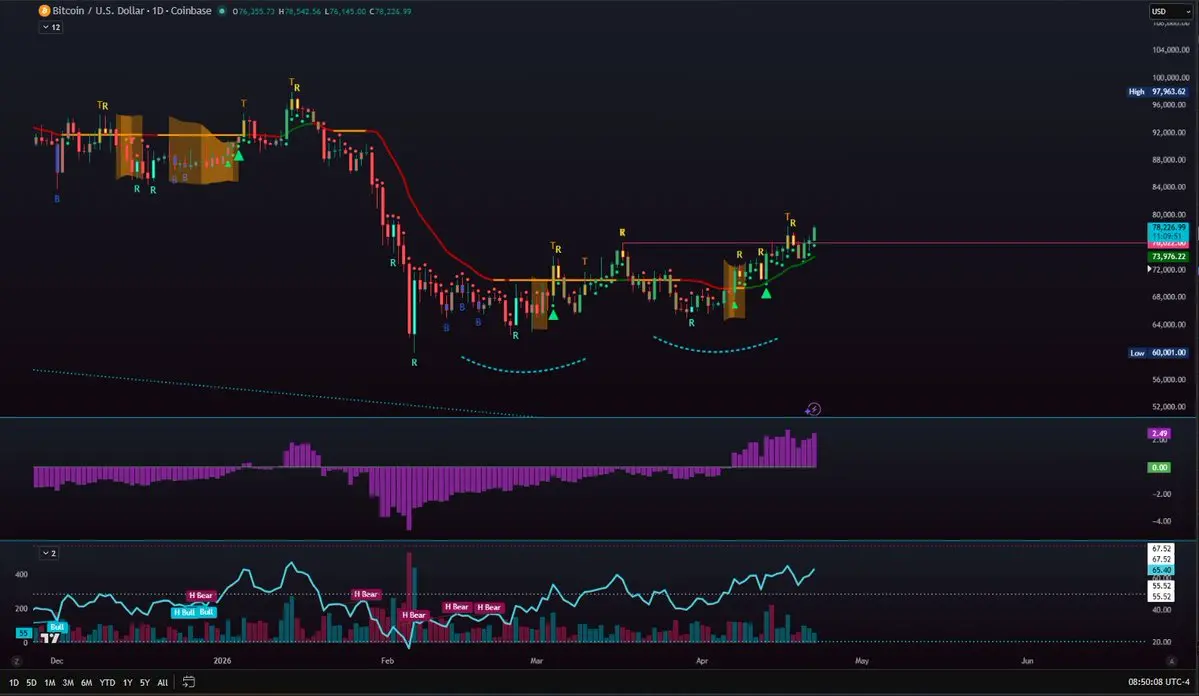Click the 08:50:08 UTC-4 clock
The image size is (1199, 696).
pyautogui.click(x=1158, y=681)
